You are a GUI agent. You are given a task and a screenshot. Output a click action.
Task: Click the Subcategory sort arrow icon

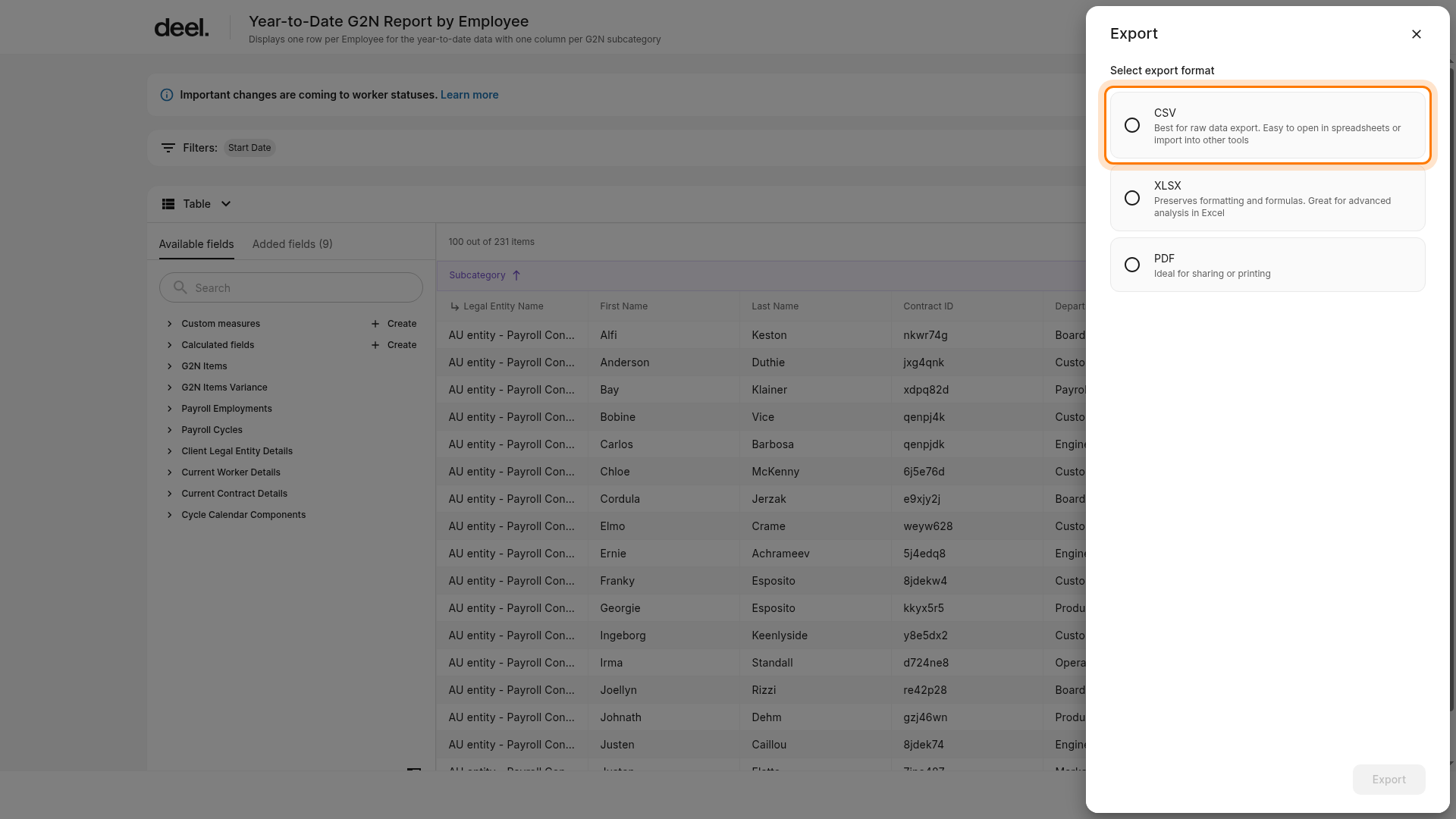click(x=516, y=275)
